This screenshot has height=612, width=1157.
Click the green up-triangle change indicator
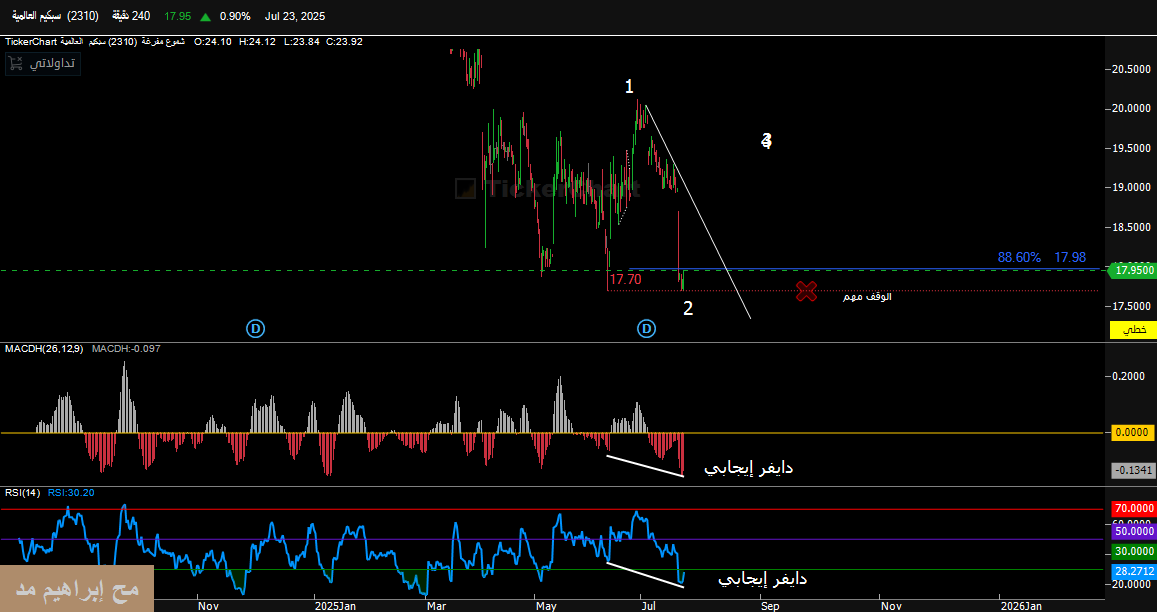tap(203, 16)
